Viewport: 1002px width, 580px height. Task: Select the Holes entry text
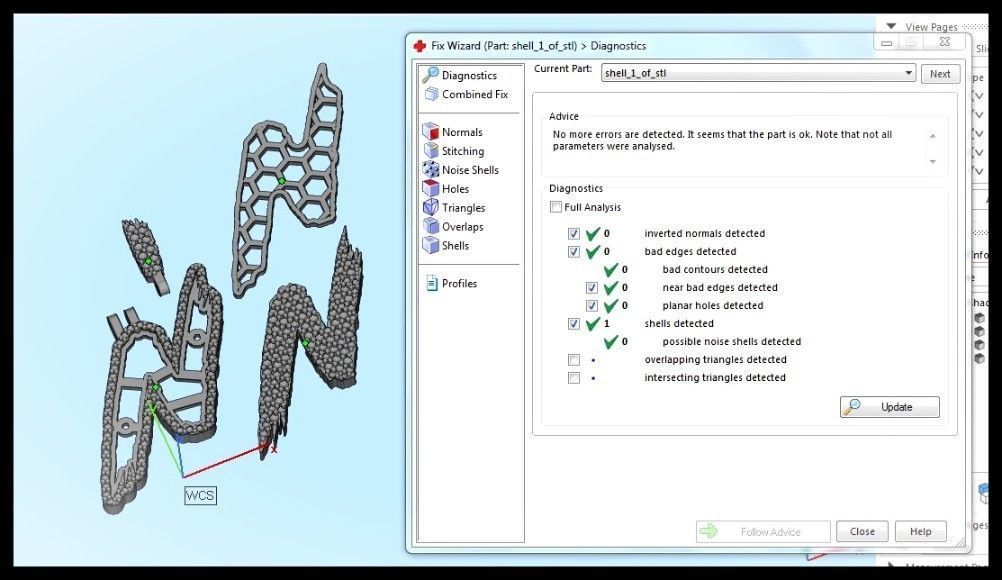point(456,189)
